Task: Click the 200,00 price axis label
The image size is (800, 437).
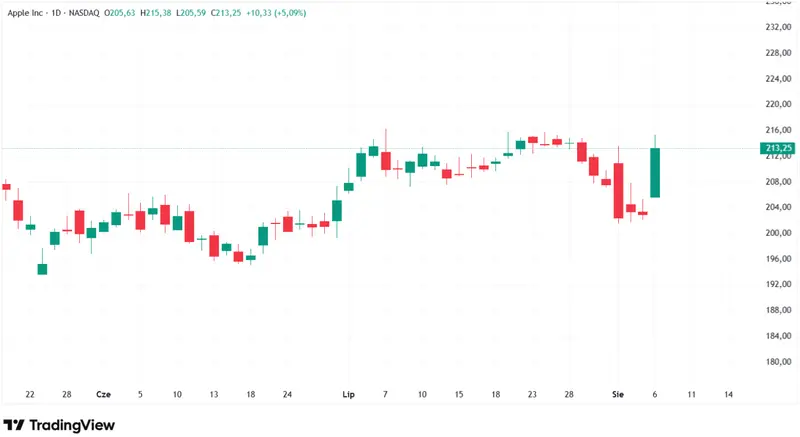Action: click(779, 233)
